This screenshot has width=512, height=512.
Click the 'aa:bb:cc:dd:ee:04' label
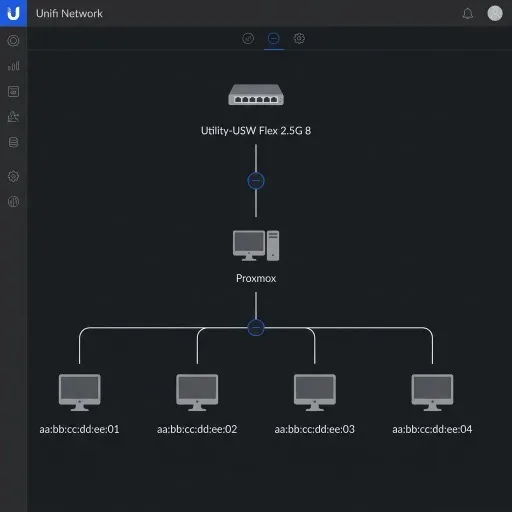[432, 429]
